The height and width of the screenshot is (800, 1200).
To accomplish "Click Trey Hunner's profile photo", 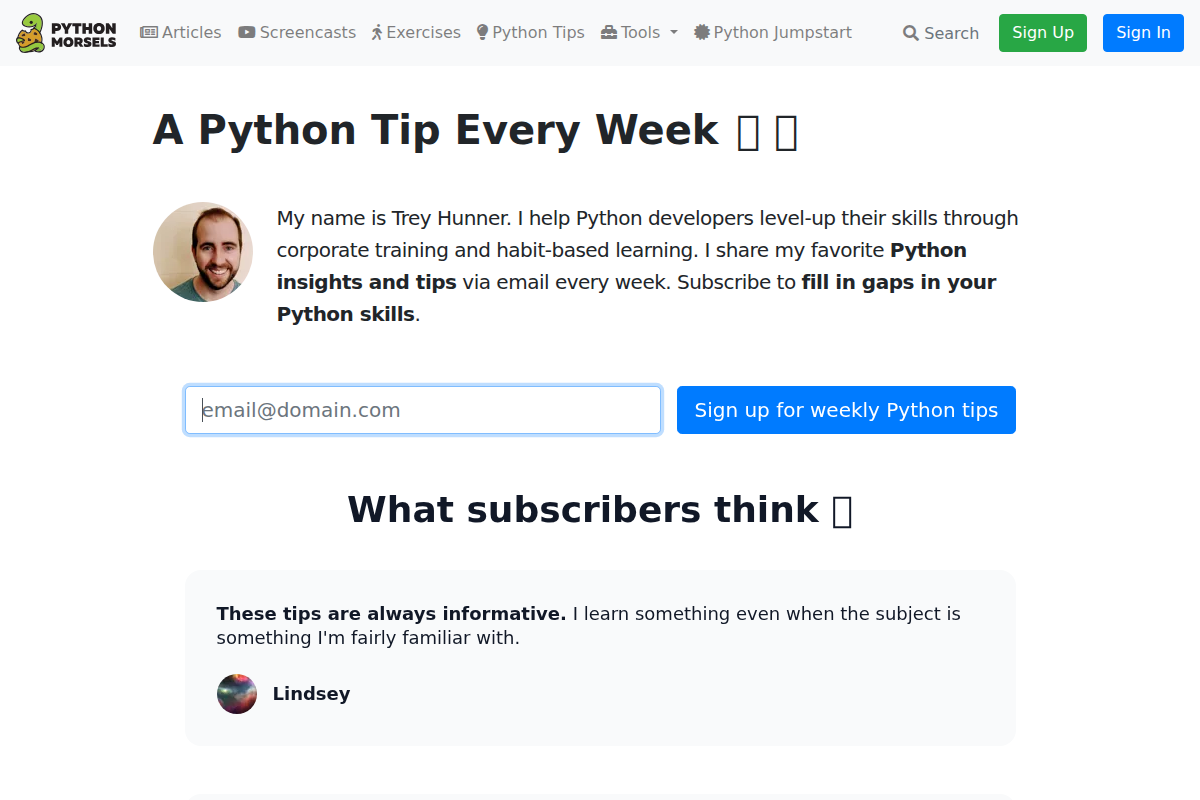I will click(203, 252).
